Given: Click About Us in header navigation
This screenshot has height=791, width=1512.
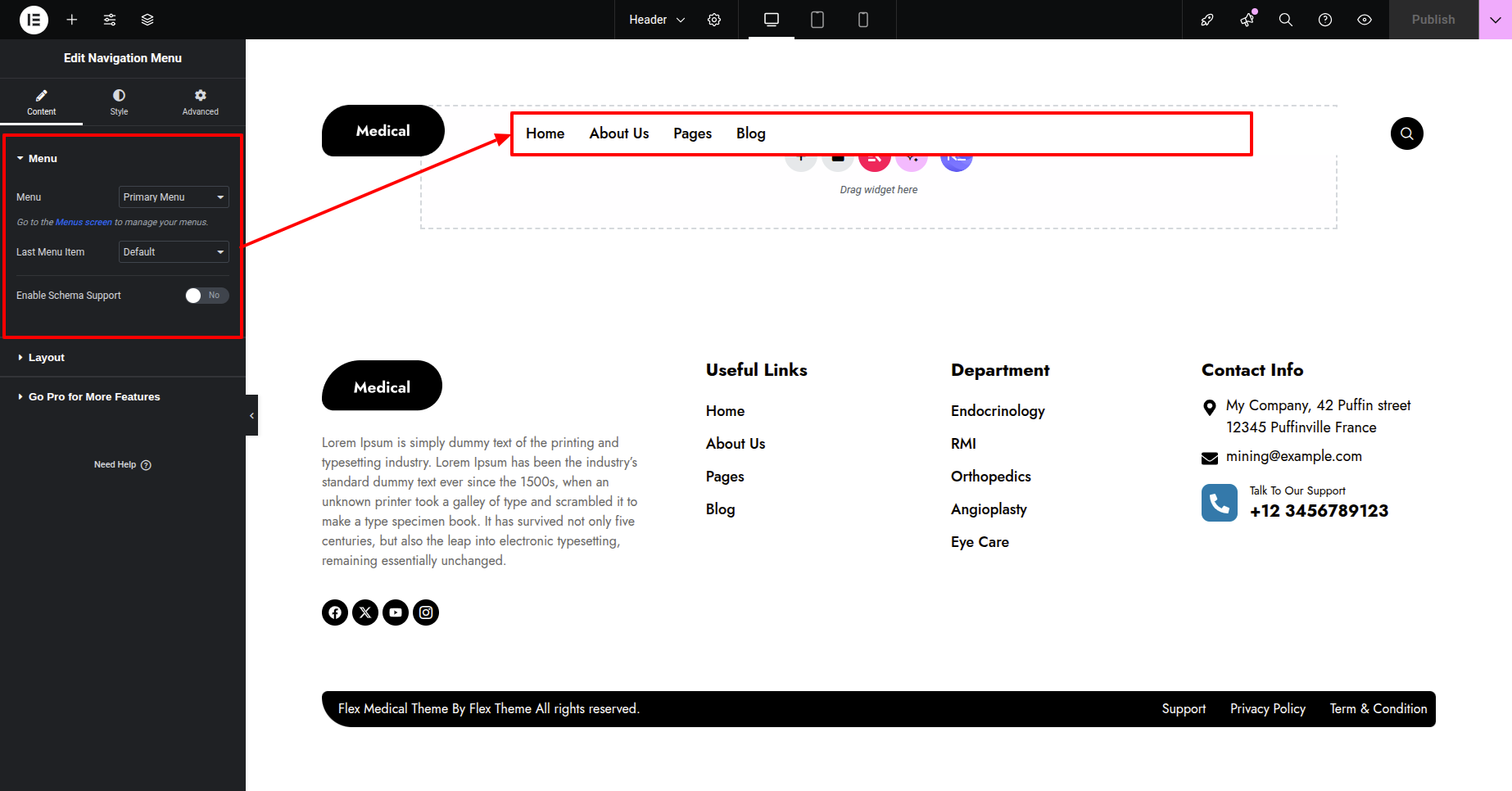Looking at the screenshot, I should pos(619,133).
